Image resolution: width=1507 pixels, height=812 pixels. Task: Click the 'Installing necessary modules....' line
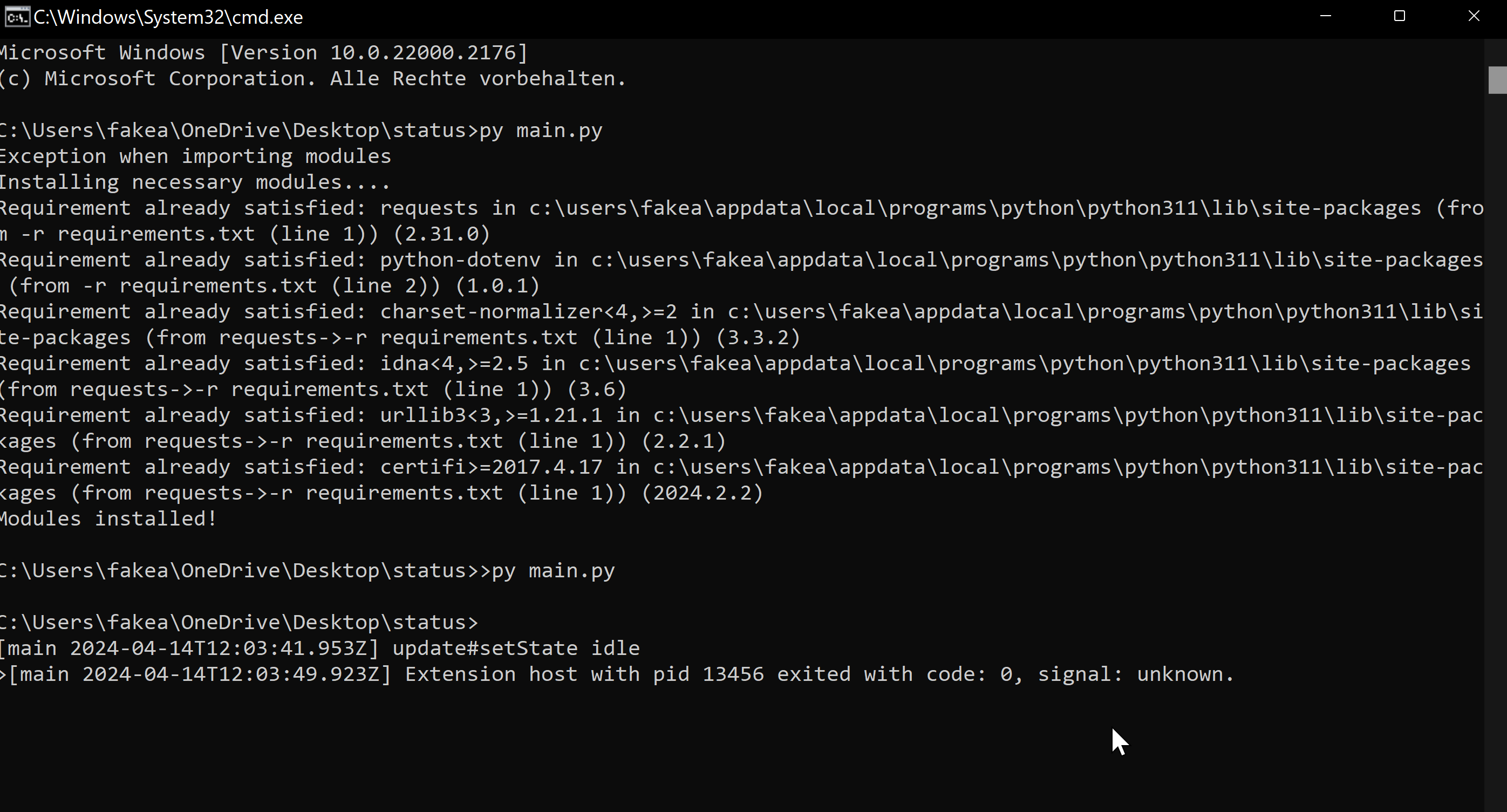coord(194,182)
